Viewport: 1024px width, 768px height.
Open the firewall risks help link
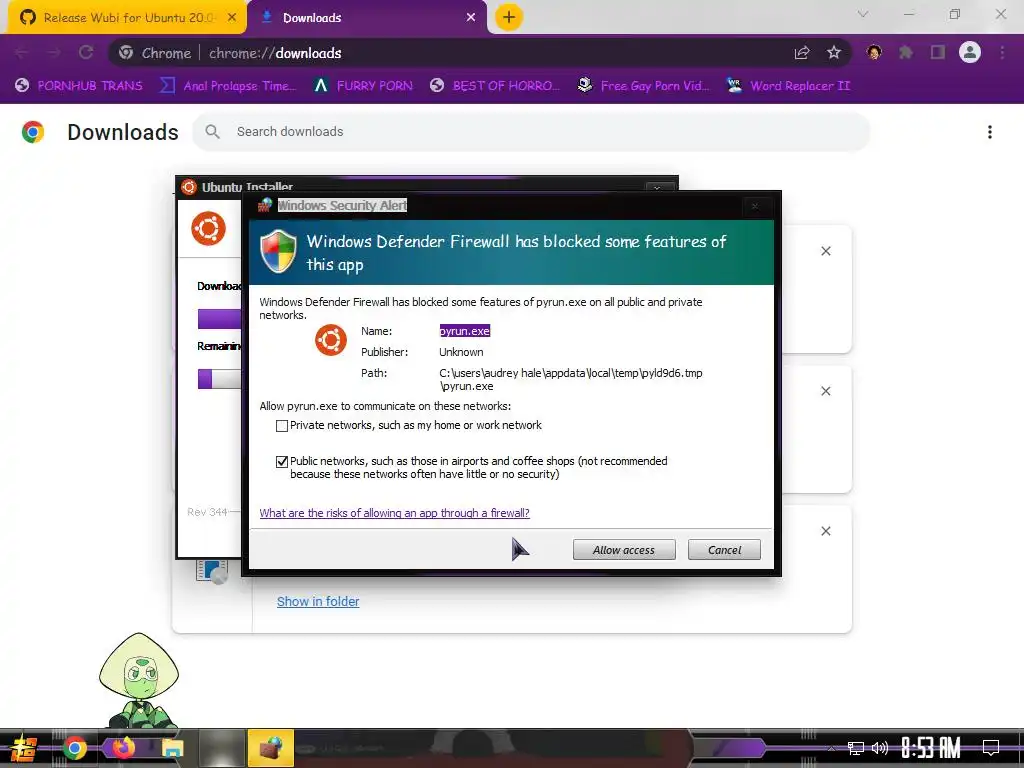click(x=394, y=513)
